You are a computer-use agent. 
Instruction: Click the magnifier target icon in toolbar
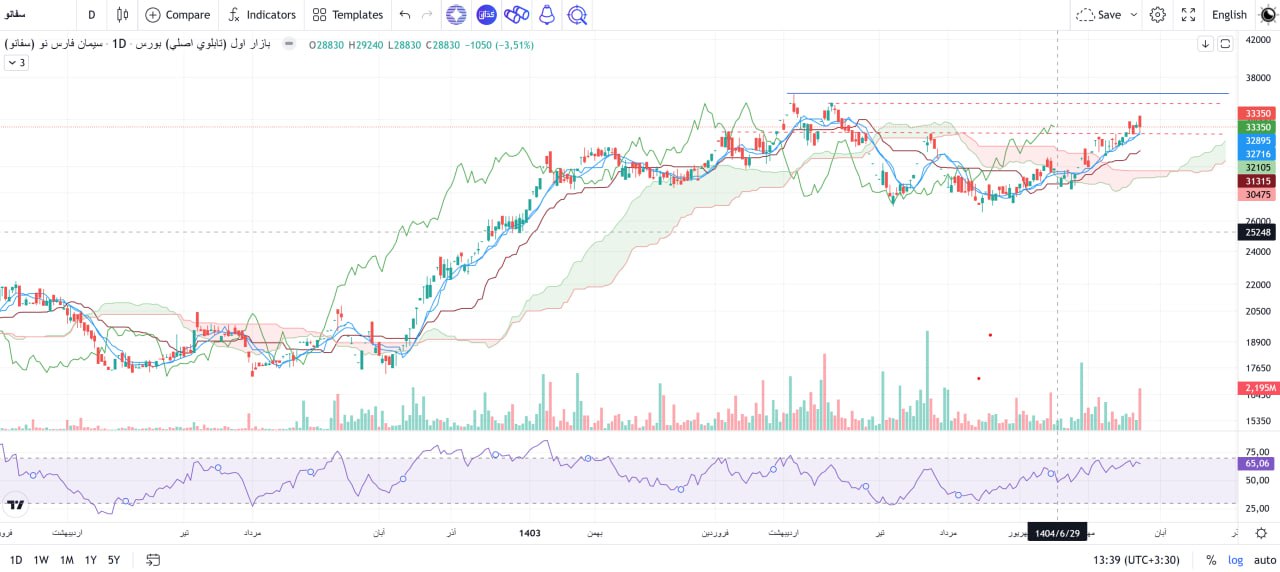pos(577,15)
